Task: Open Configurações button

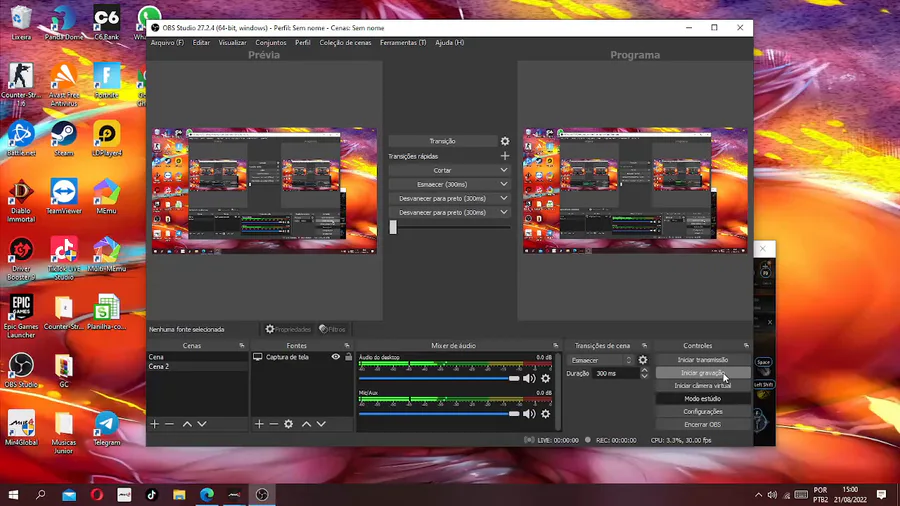Action: tap(703, 411)
